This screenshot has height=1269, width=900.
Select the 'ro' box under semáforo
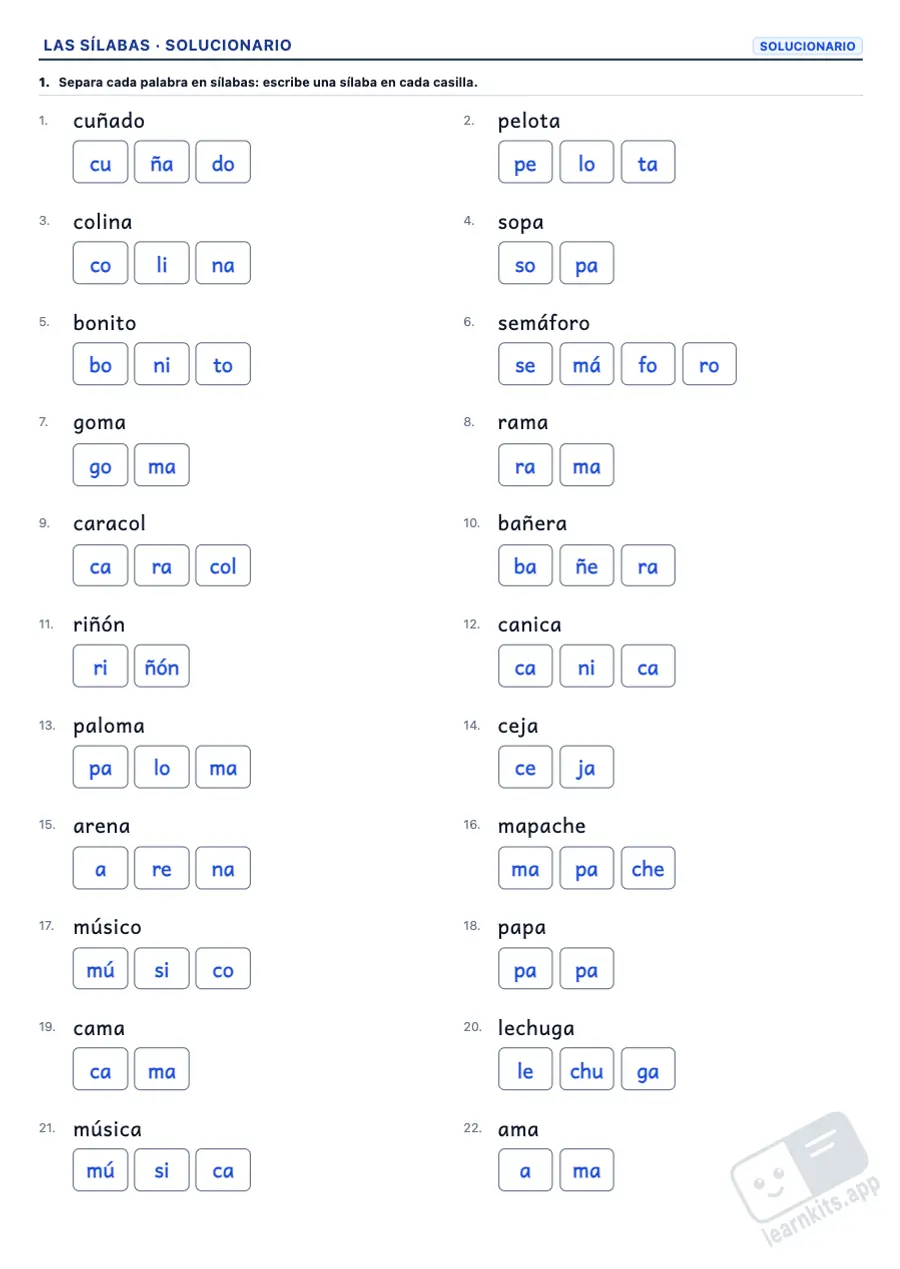(709, 364)
